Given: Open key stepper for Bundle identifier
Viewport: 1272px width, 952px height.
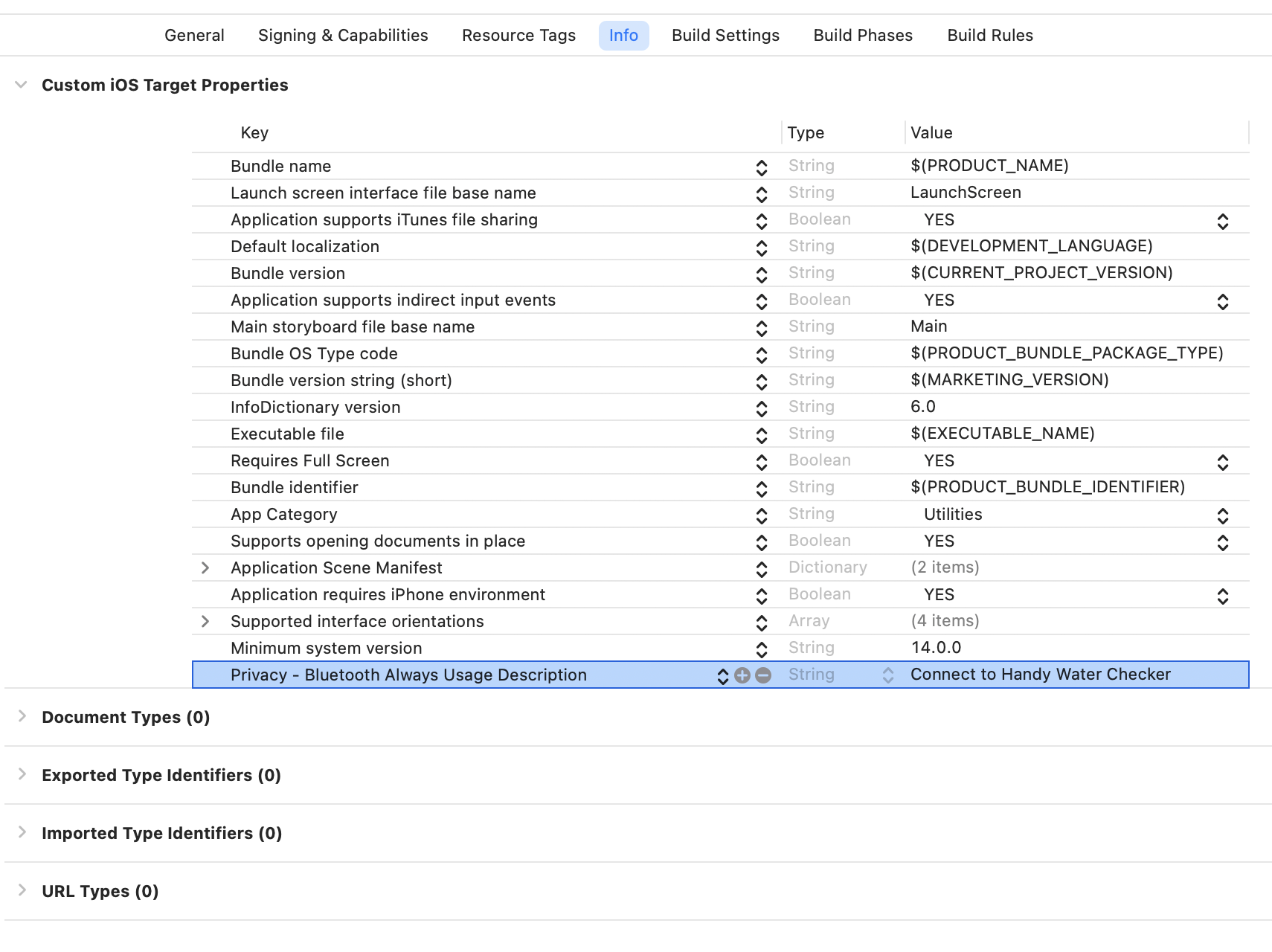Looking at the screenshot, I should coord(761,489).
